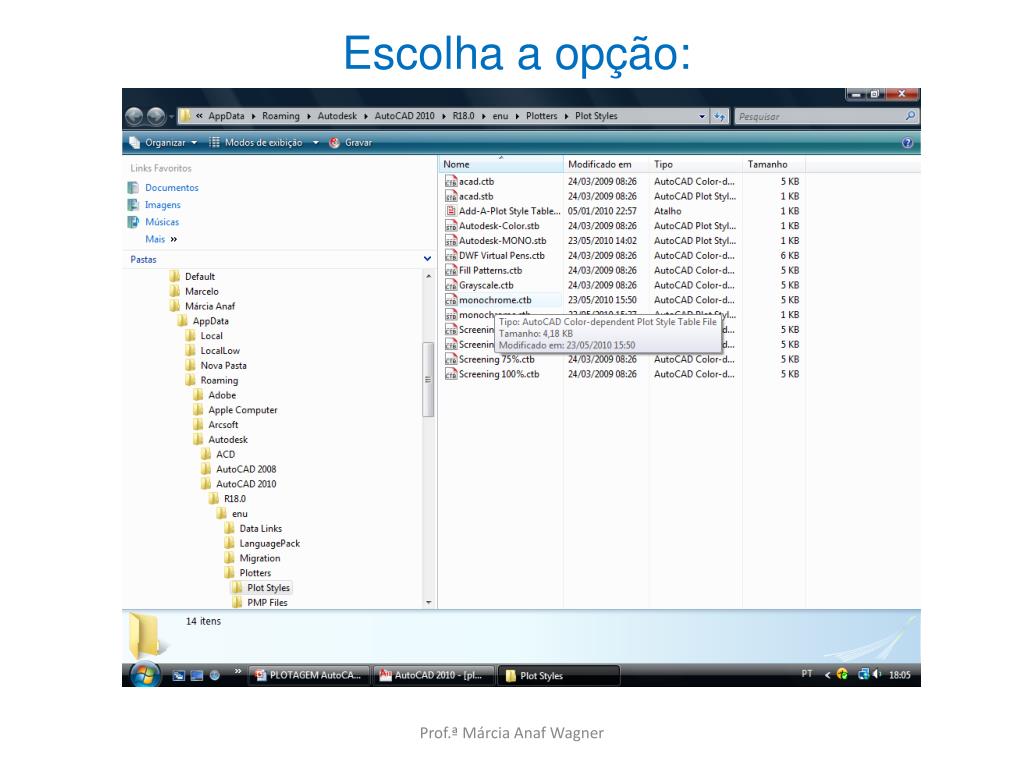
Task: Open the Documentos favorite link
Action: click(172, 187)
